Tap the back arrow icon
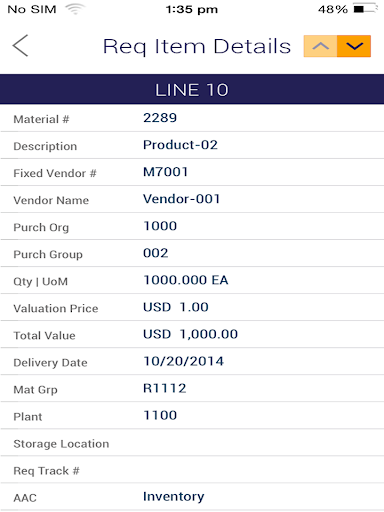The image size is (384, 512). click(20, 46)
